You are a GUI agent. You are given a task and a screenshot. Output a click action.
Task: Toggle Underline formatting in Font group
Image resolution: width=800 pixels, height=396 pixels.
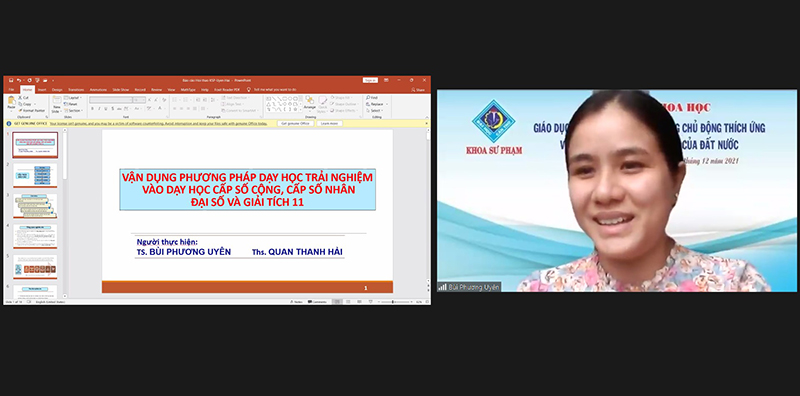(106, 108)
